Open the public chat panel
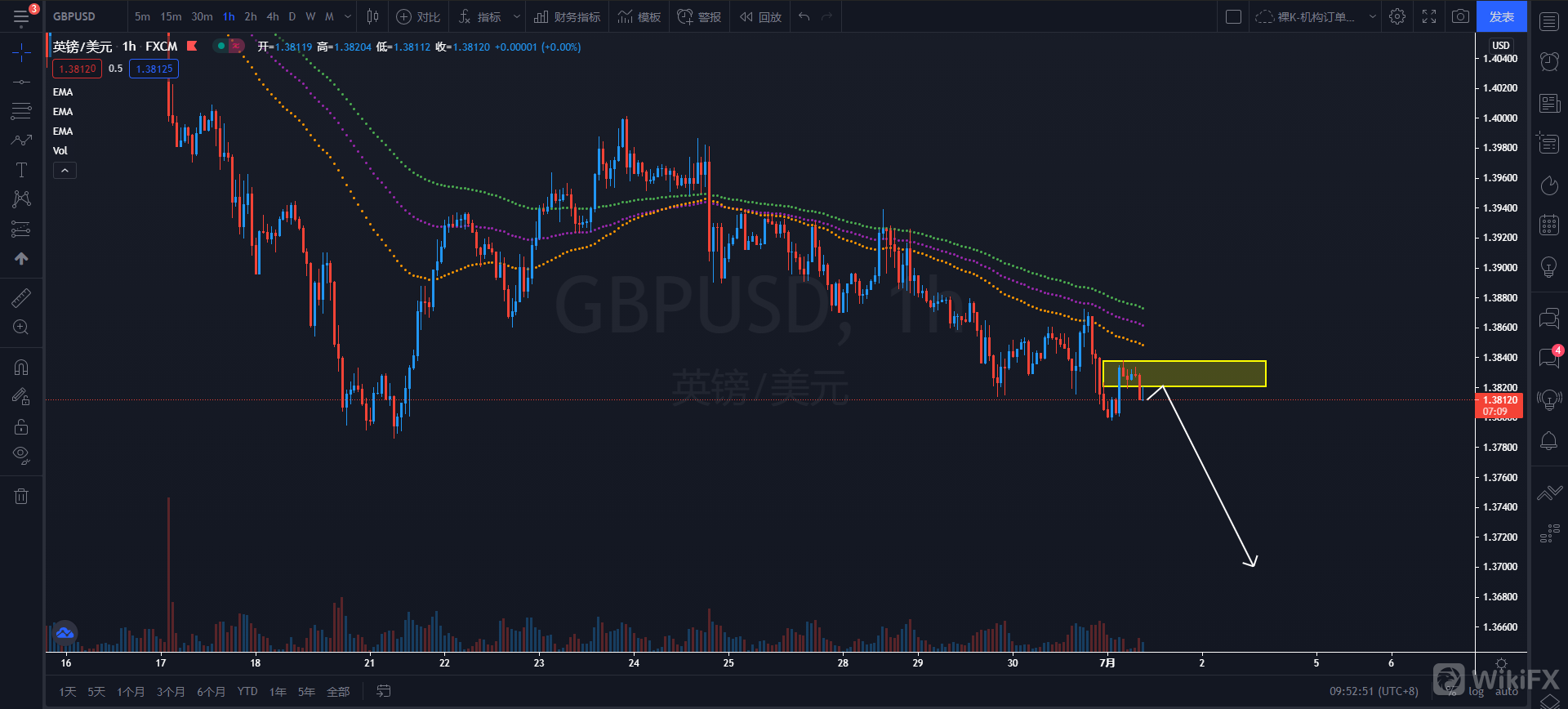Image resolution: width=1568 pixels, height=709 pixels. [1549, 317]
